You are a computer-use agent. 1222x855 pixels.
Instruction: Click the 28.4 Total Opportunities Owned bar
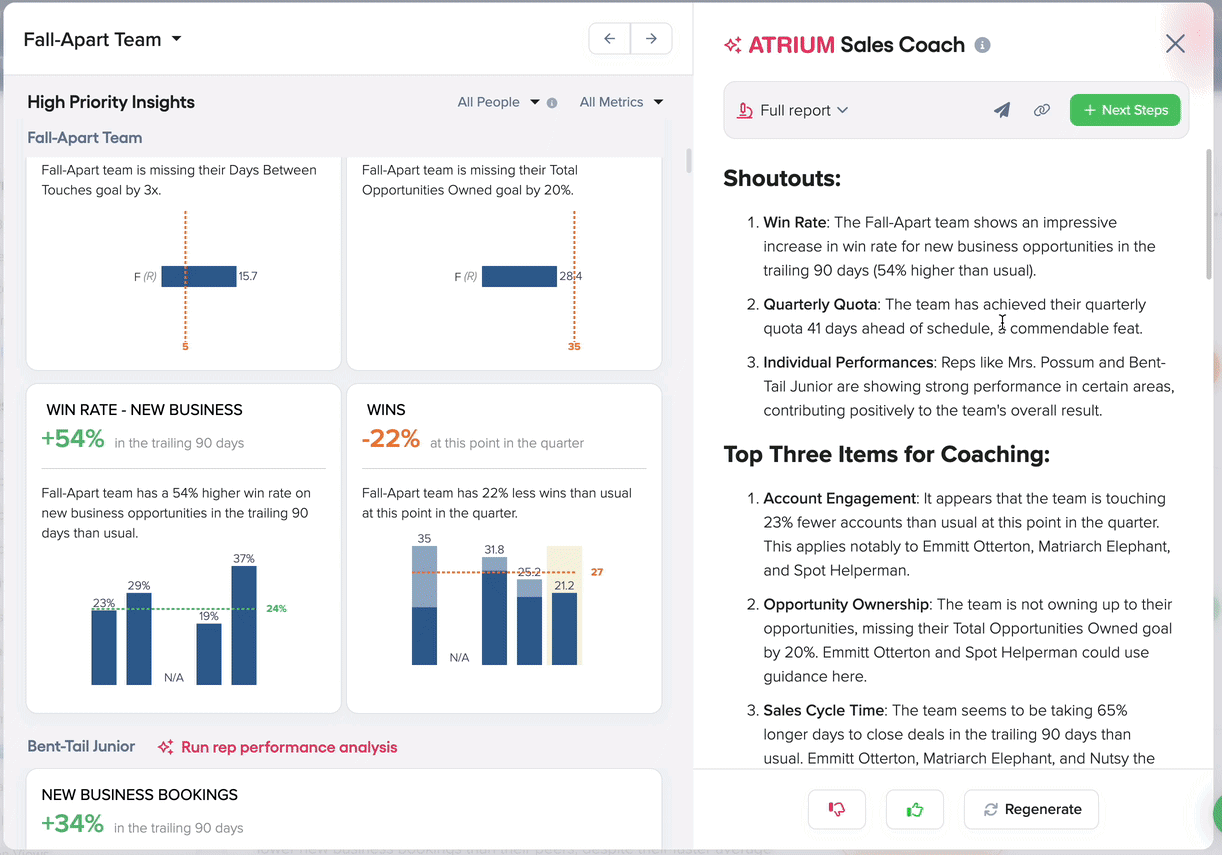(x=519, y=276)
